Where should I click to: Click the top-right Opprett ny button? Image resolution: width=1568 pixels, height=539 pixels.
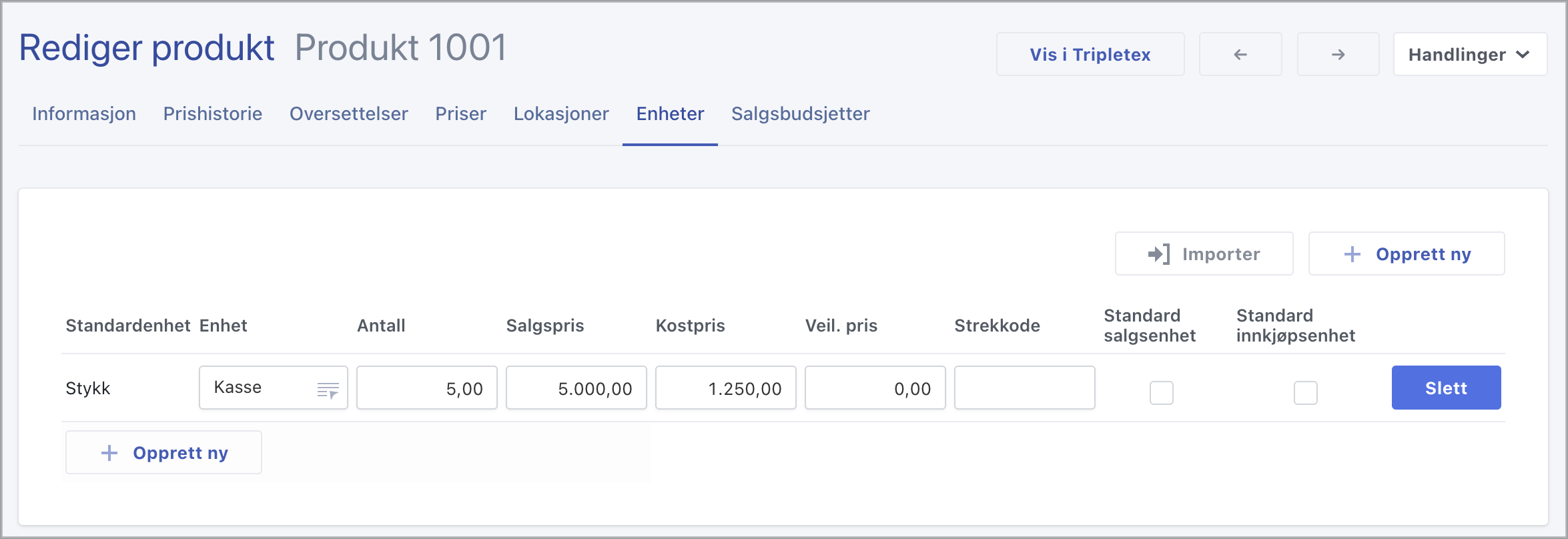(x=1407, y=254)
